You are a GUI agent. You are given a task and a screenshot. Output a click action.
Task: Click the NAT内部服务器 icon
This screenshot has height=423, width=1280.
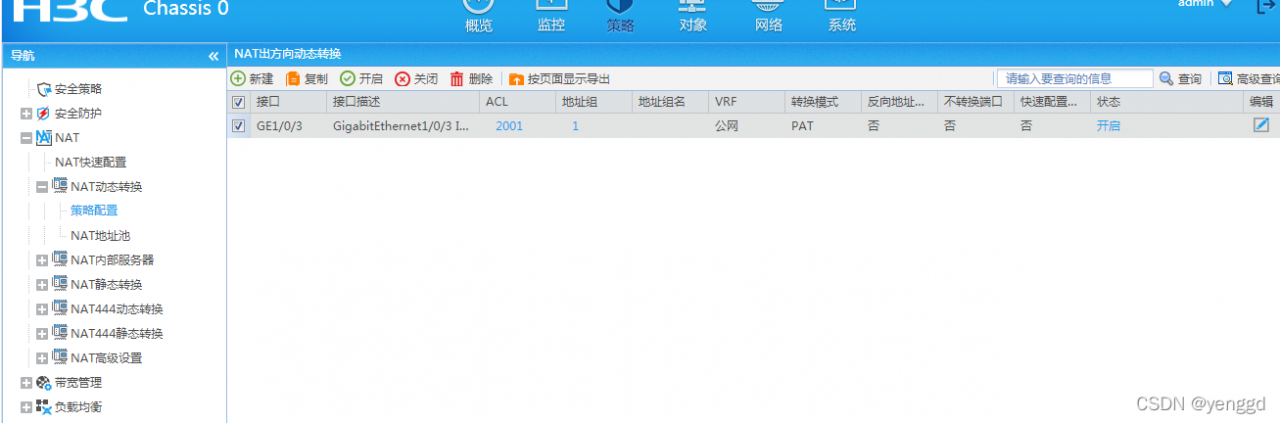[x=59, y=260]
